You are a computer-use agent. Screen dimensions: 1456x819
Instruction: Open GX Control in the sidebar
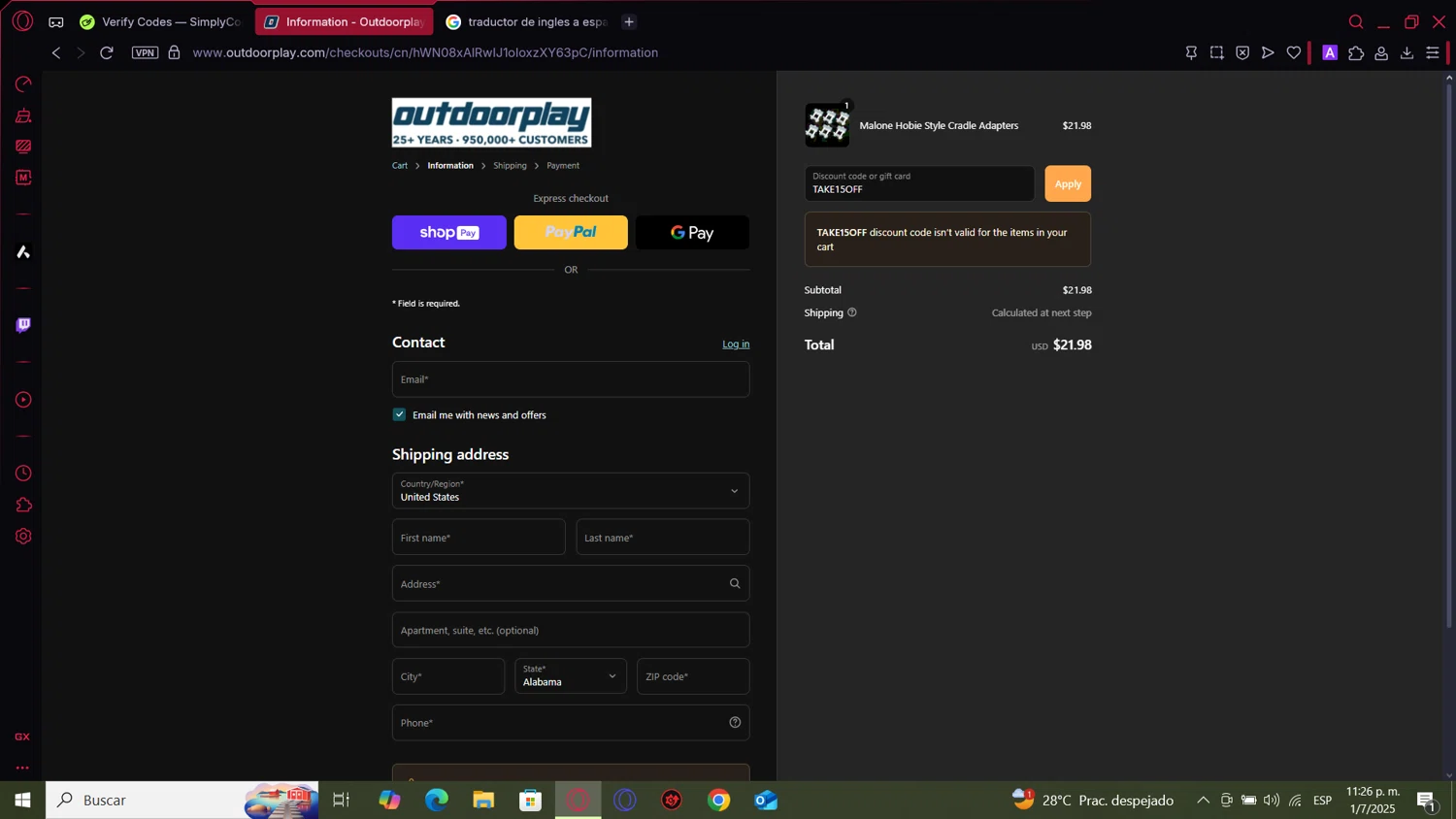(23, 84)
